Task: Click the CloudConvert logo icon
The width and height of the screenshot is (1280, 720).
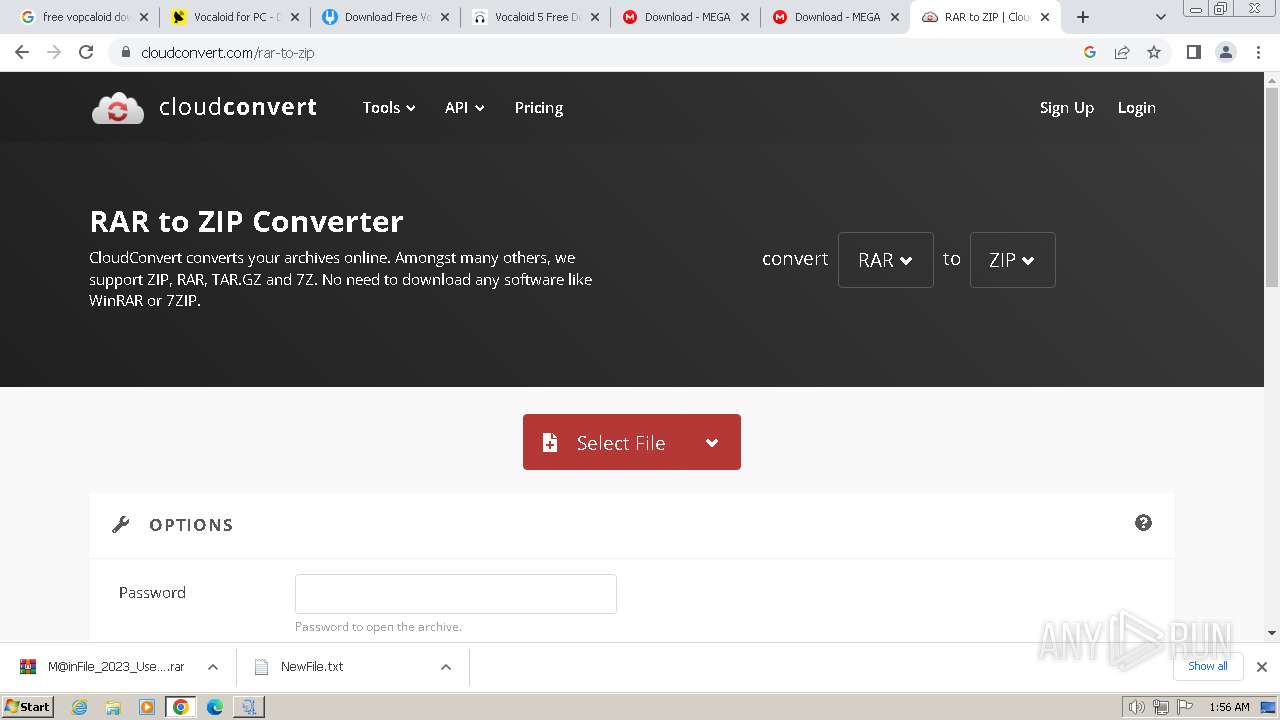Action: 118,108
